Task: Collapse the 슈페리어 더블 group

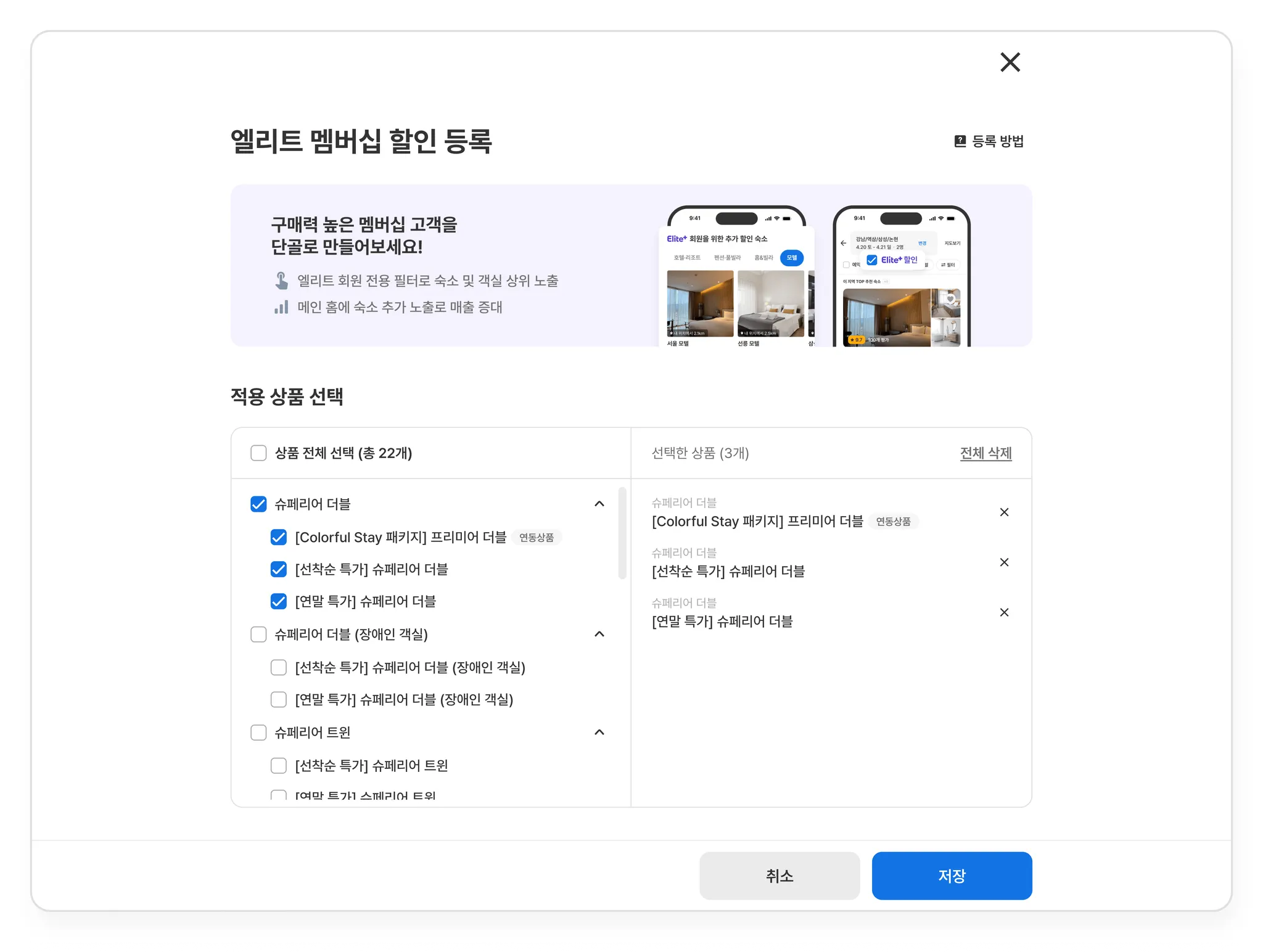Action: pyautogui.click(x=599, y=504)
